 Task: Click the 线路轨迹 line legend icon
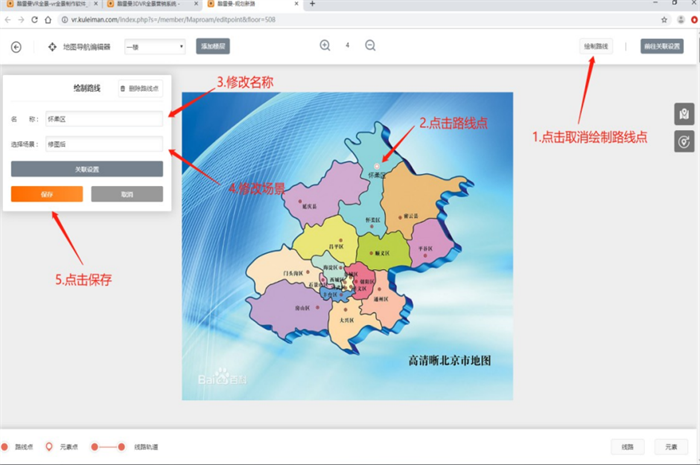[108, 447]
